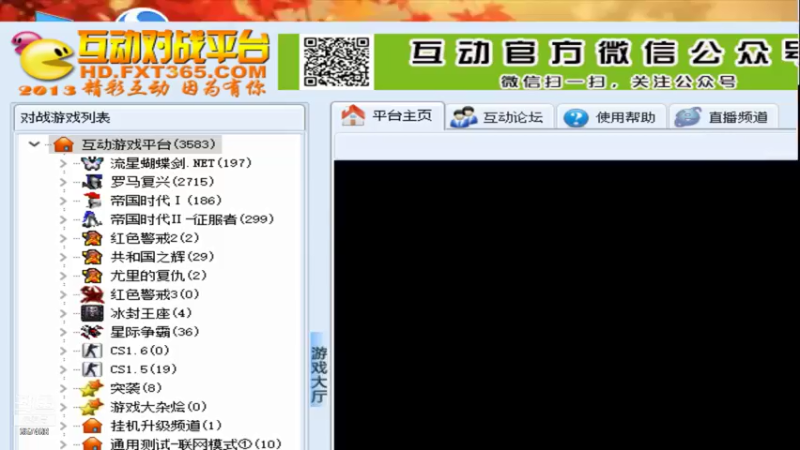Click the 使用帮助 question mark icon
Screen dimensions: 800x450
click(576, 118)
